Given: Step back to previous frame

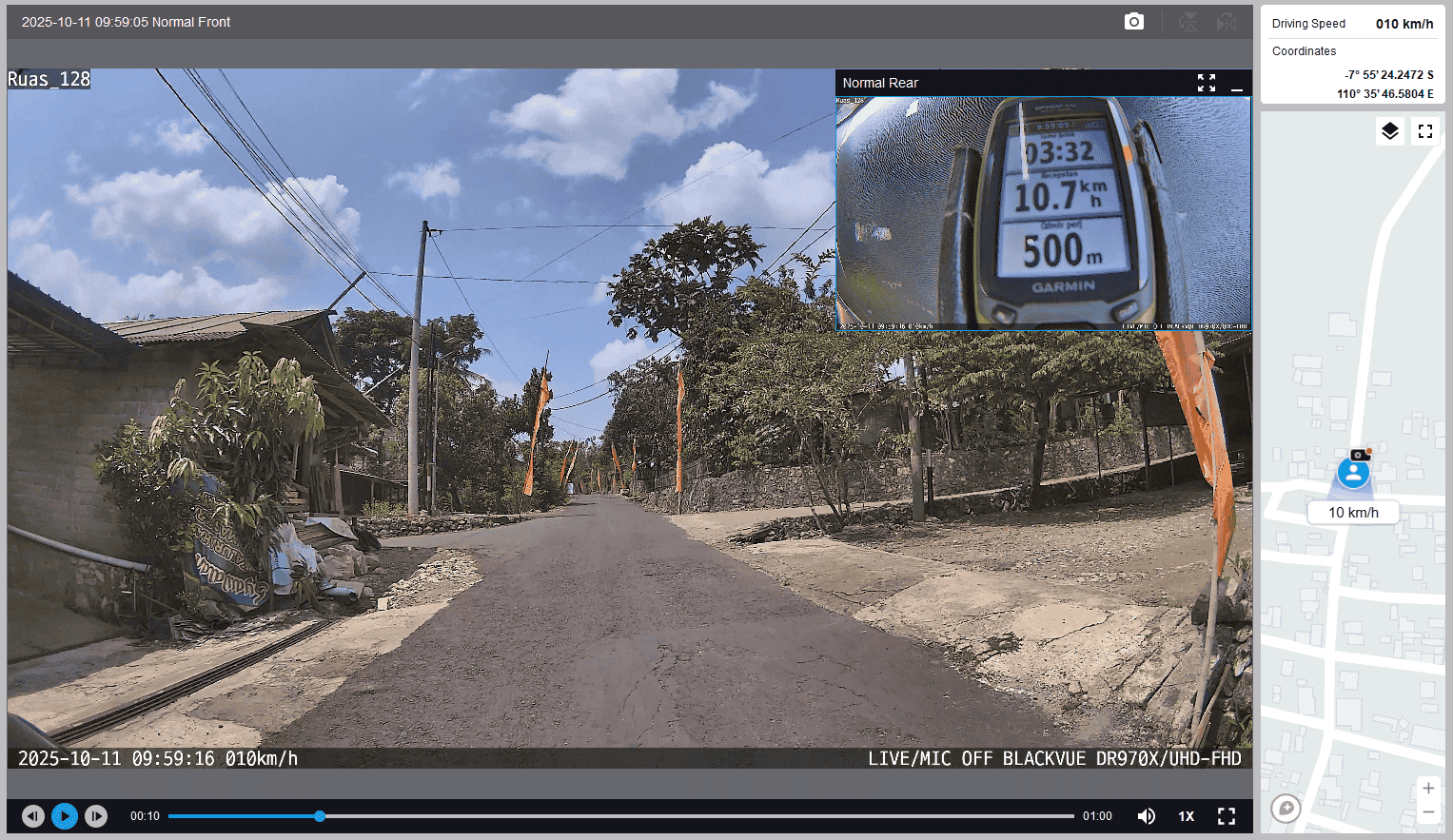Looking at the screenshot, I should tap(33, 816).
